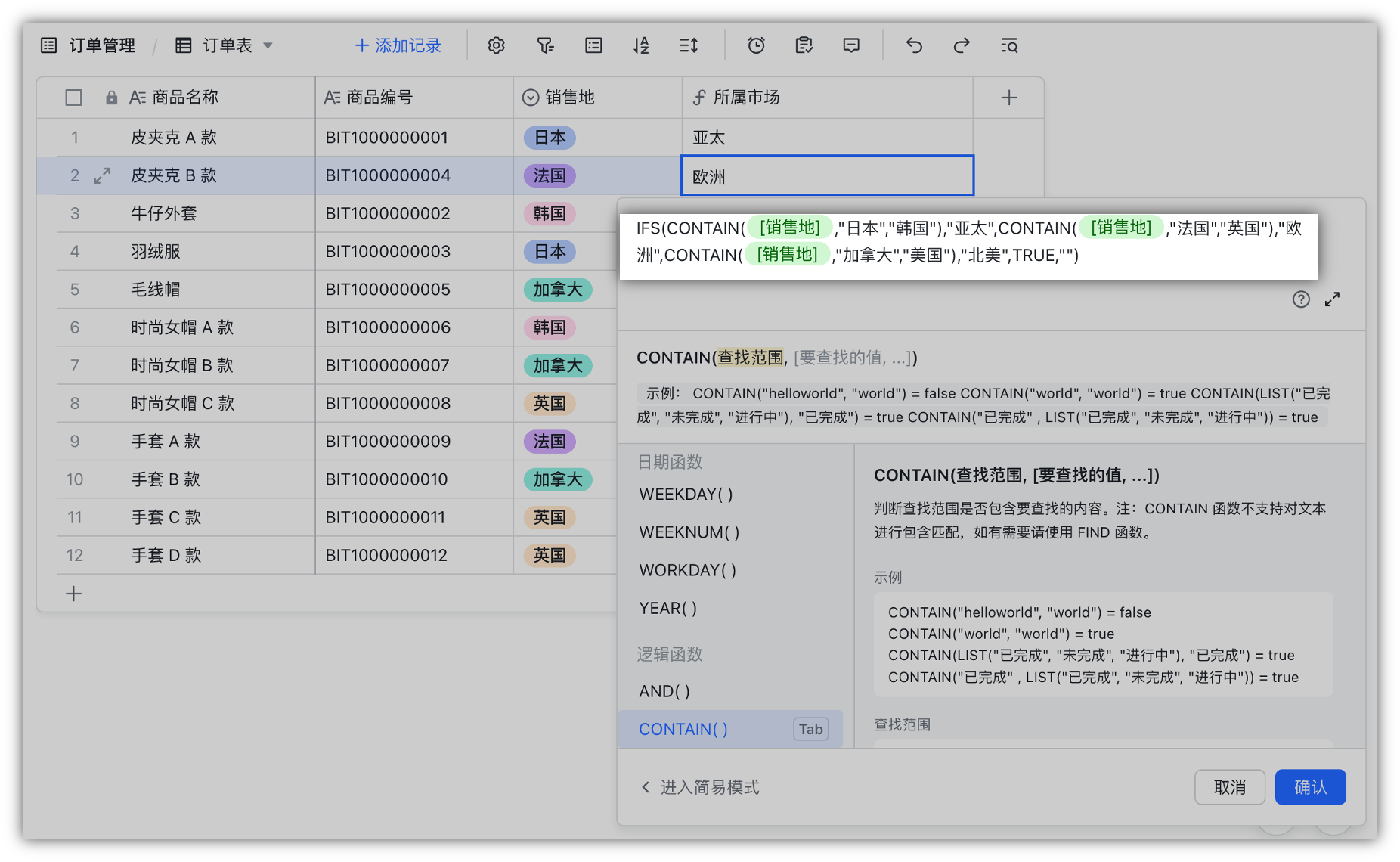Select the undo arrow icon
This screenshot has height=862, width=1400.
(x=913, y=45)
